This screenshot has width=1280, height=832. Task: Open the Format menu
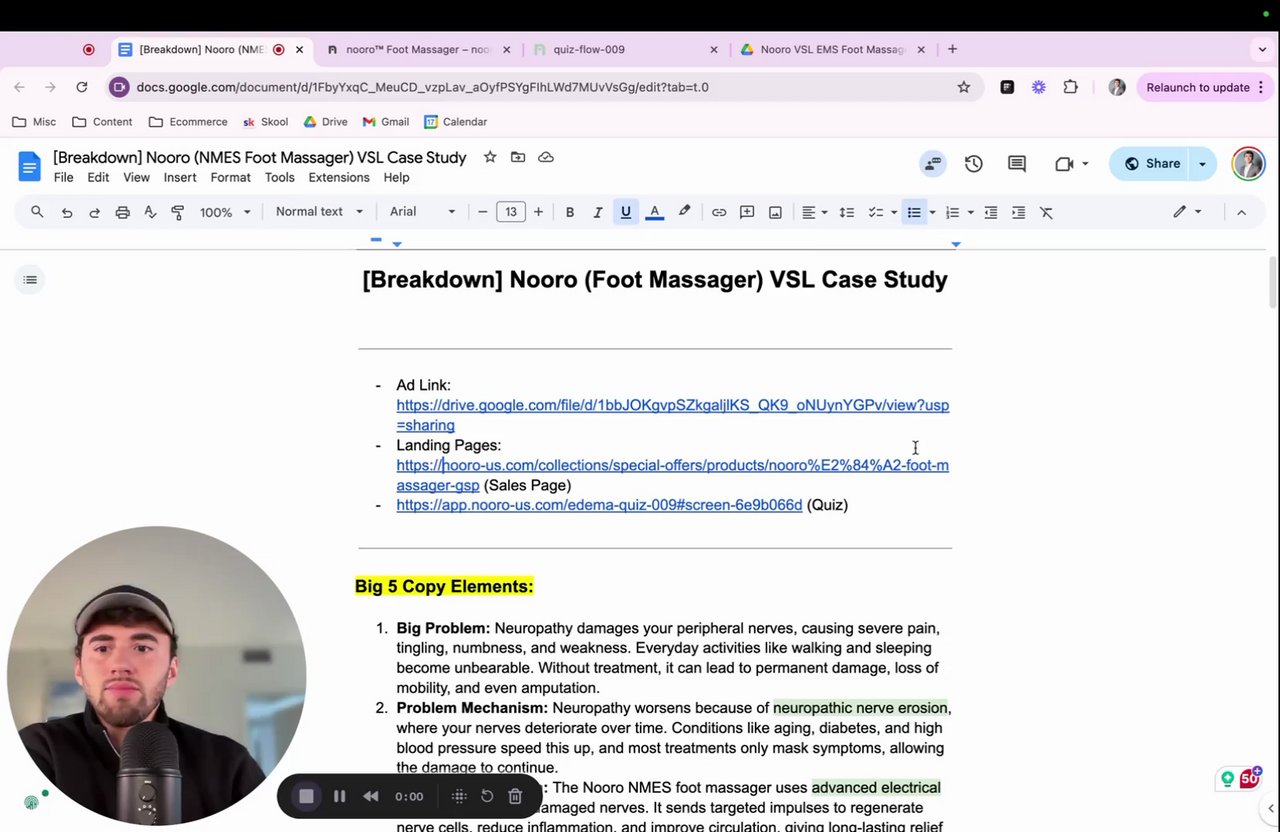click(x=230, y=177)
